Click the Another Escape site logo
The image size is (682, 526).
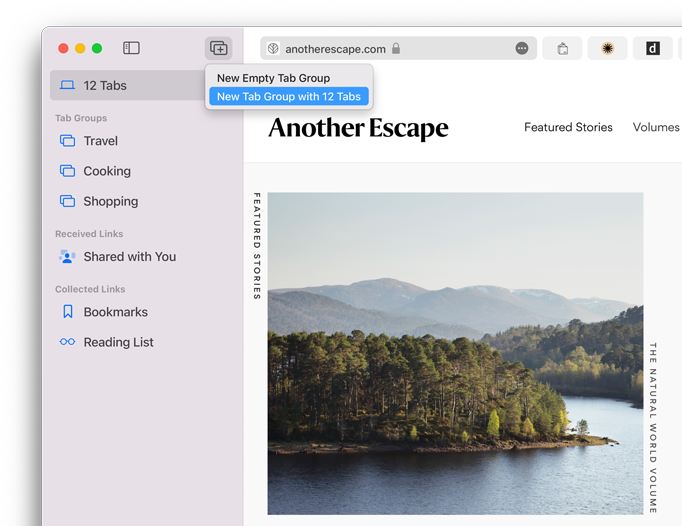click(358, 128)
